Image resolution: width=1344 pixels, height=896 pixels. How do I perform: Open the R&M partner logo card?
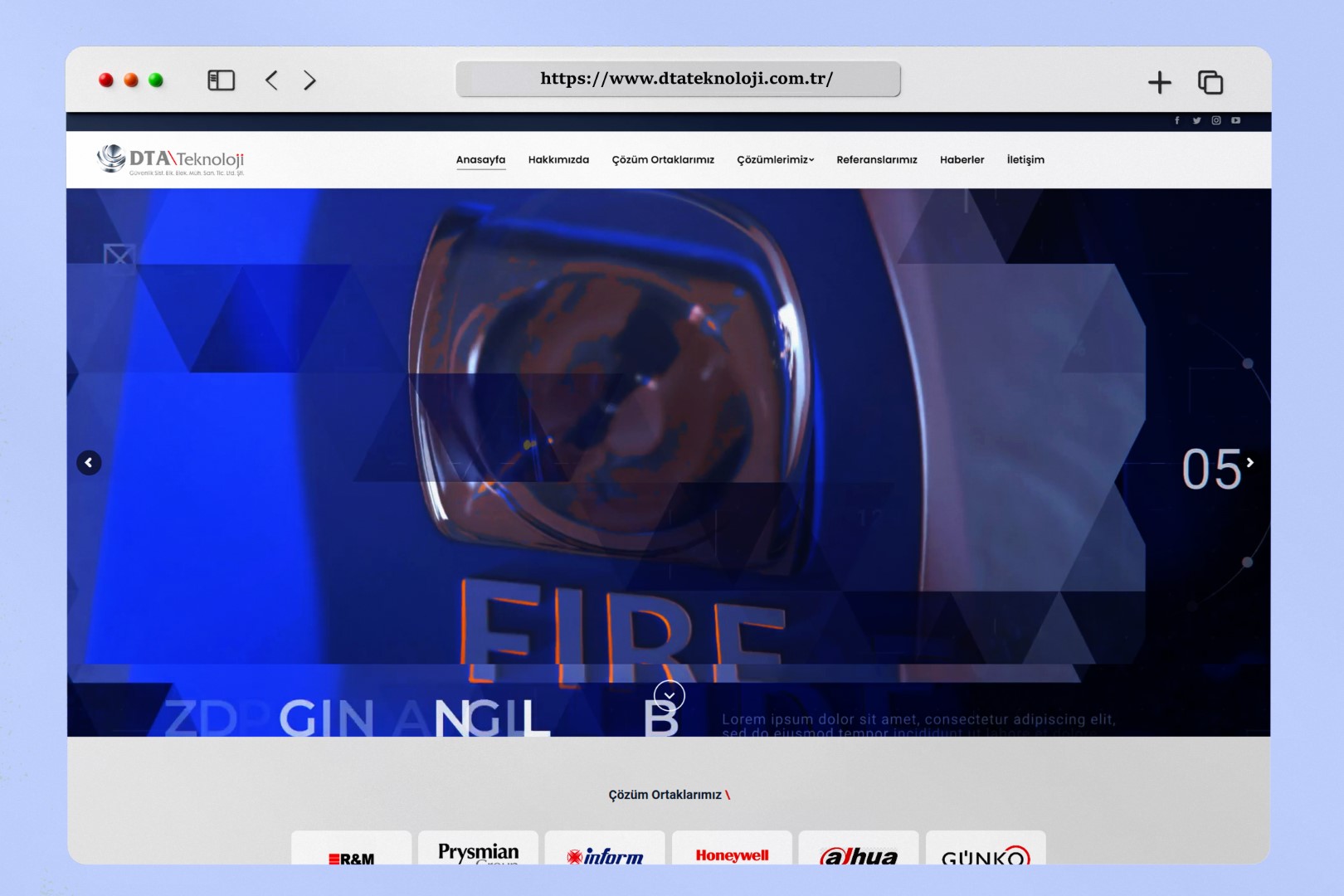352,848
